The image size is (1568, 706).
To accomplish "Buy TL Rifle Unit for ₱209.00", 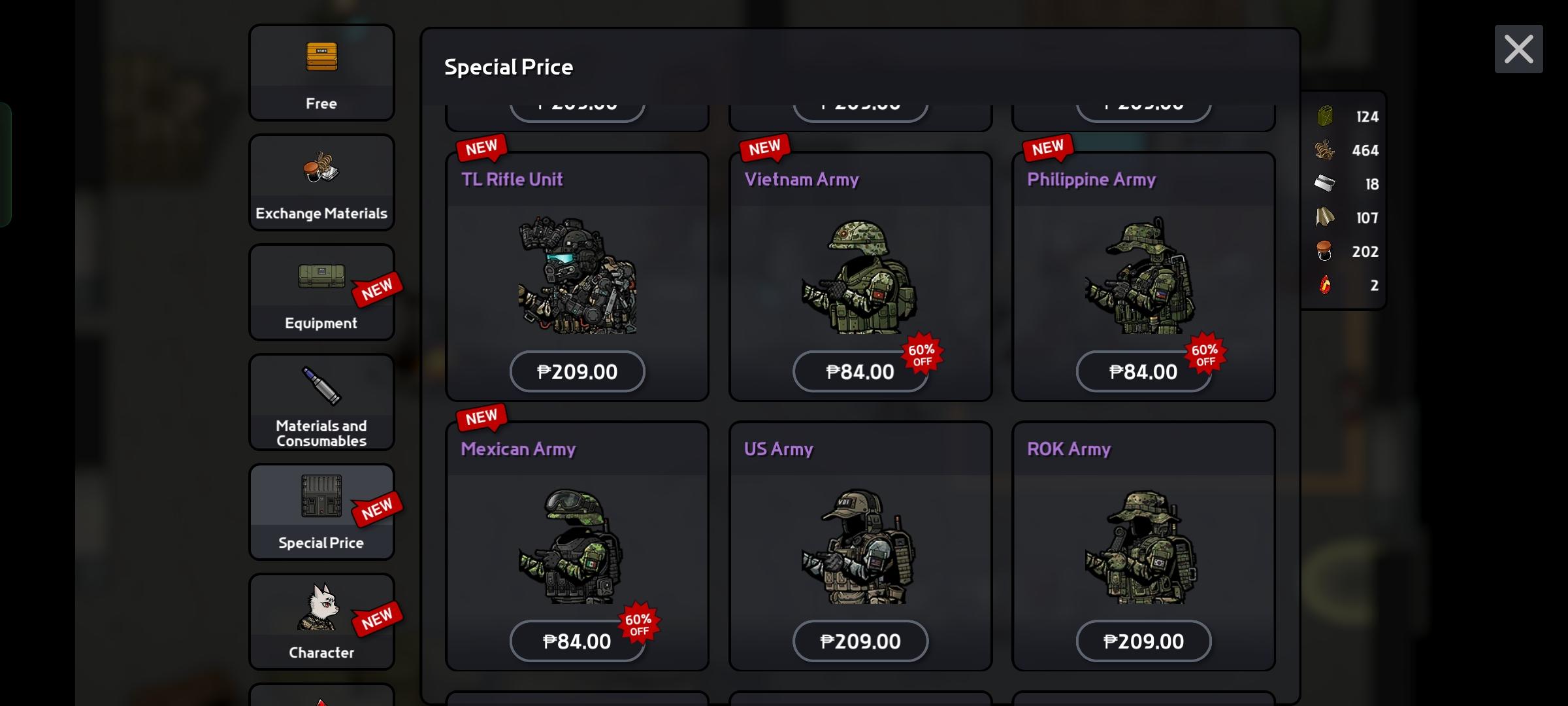I will pos(577,372).
